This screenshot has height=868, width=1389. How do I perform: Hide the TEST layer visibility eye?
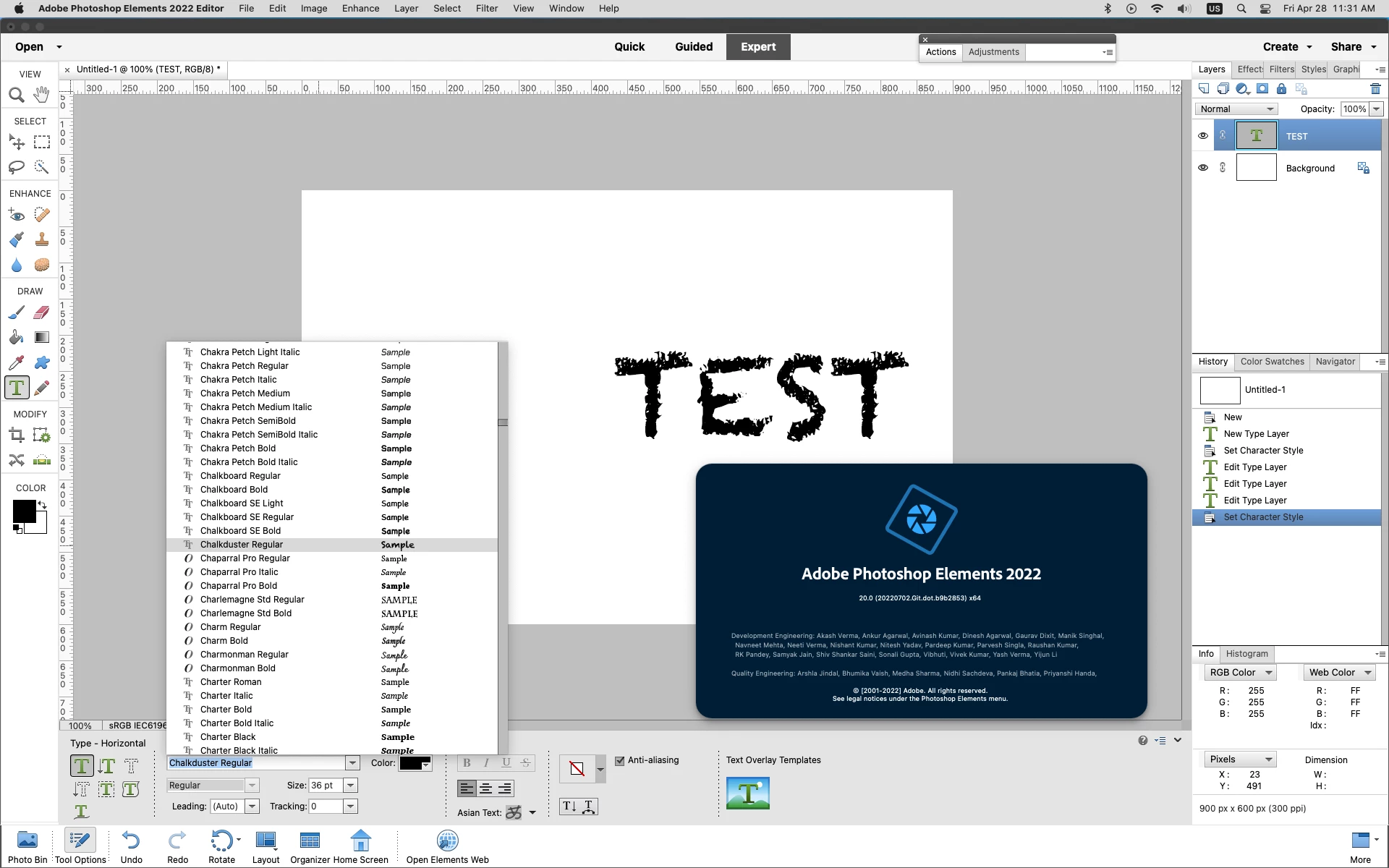pos(1203,136)
